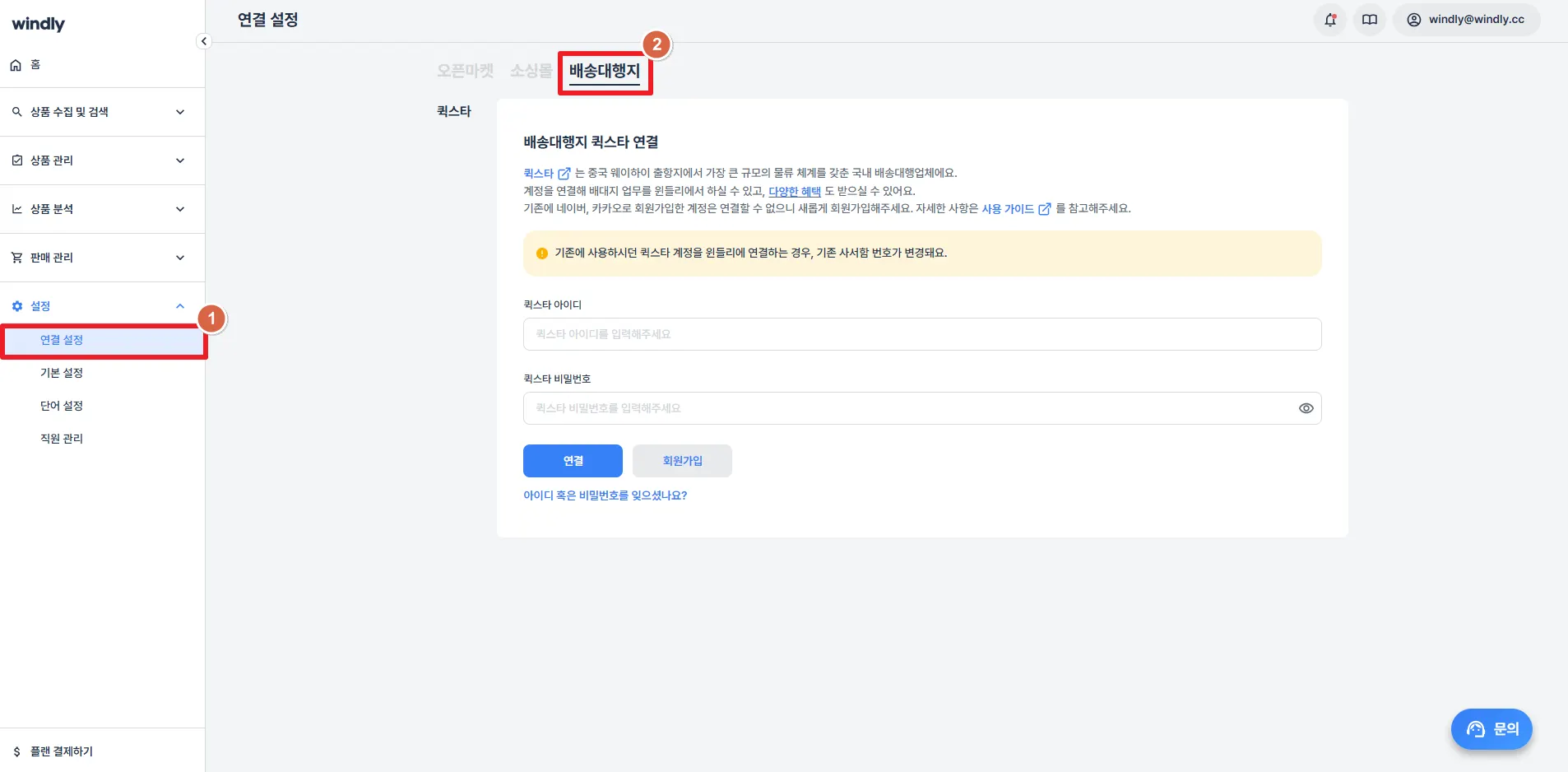Expand the 상품 수집 및 검색 menu chevron
The width and height of the screenshot is (1568, 772).
[x=180, y=112]
